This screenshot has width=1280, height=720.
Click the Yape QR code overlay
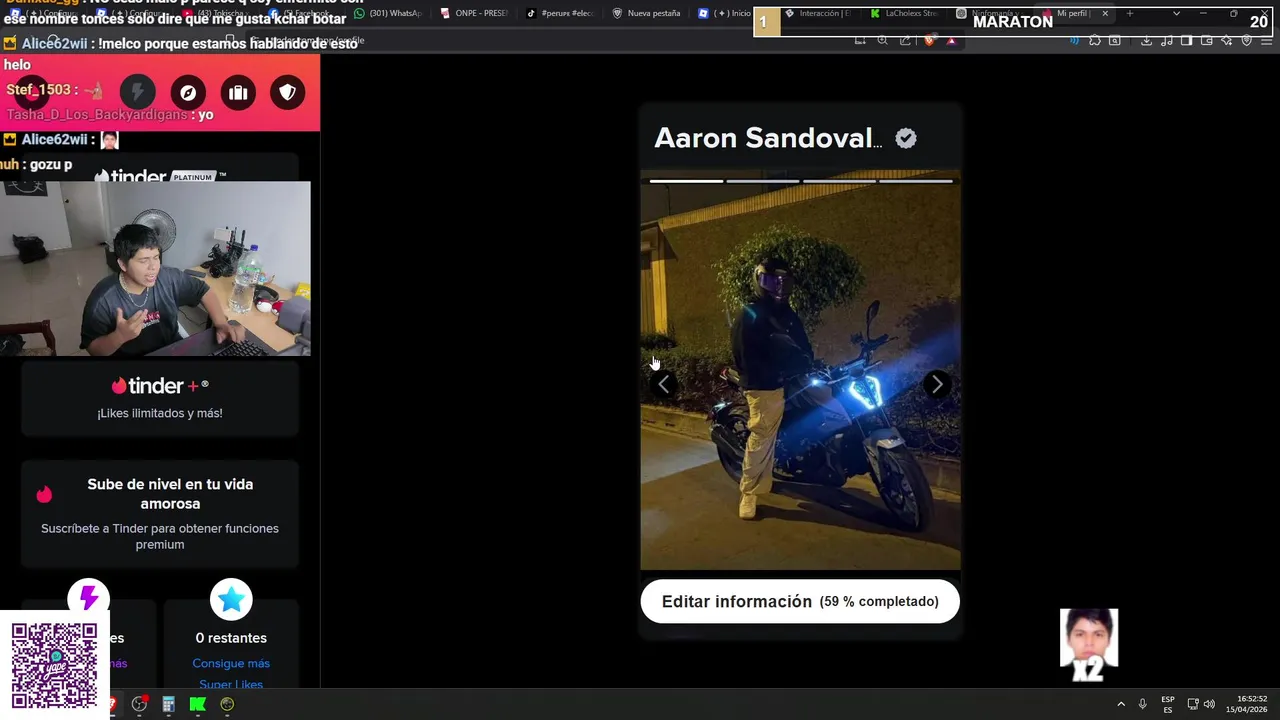(x=54, y=665)
